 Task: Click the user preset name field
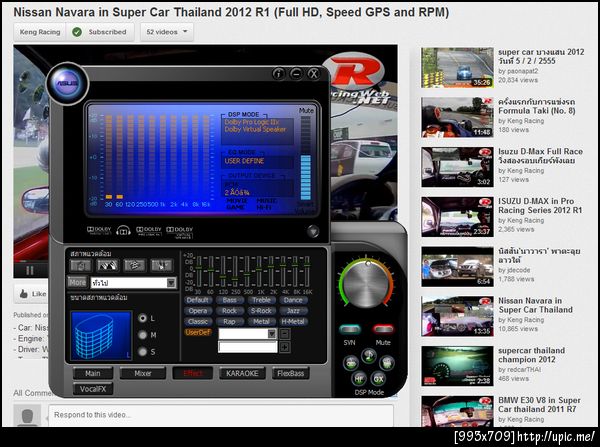click(x=248, y=347)
